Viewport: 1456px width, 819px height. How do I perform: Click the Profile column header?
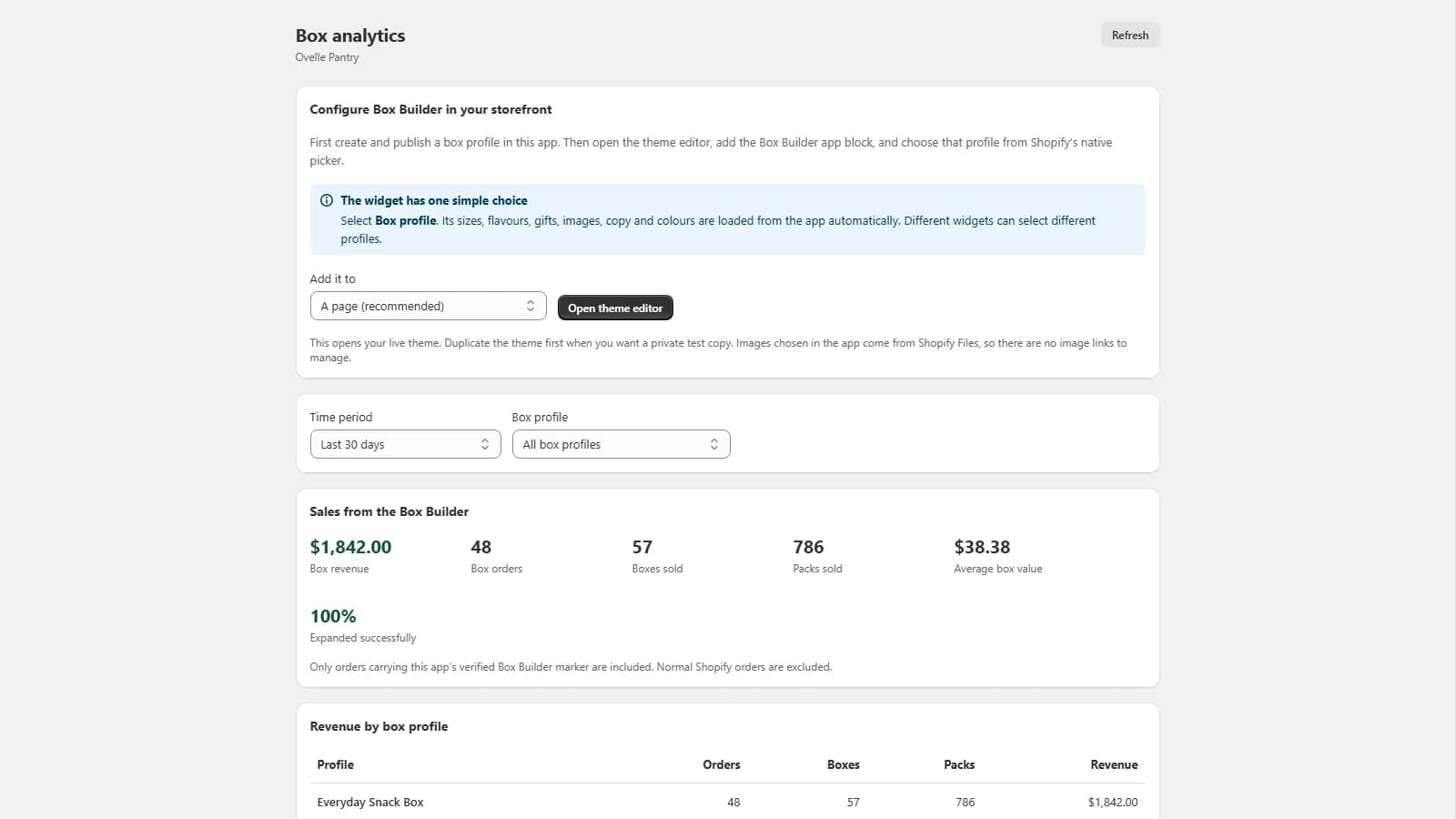coord(335,764)
